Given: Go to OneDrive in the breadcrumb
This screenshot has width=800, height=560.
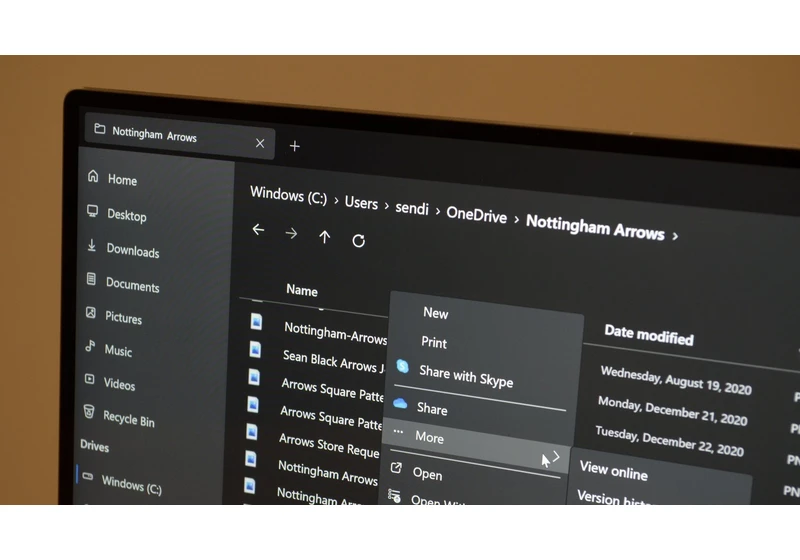Looking at the screenshot, I should point(477,215).
